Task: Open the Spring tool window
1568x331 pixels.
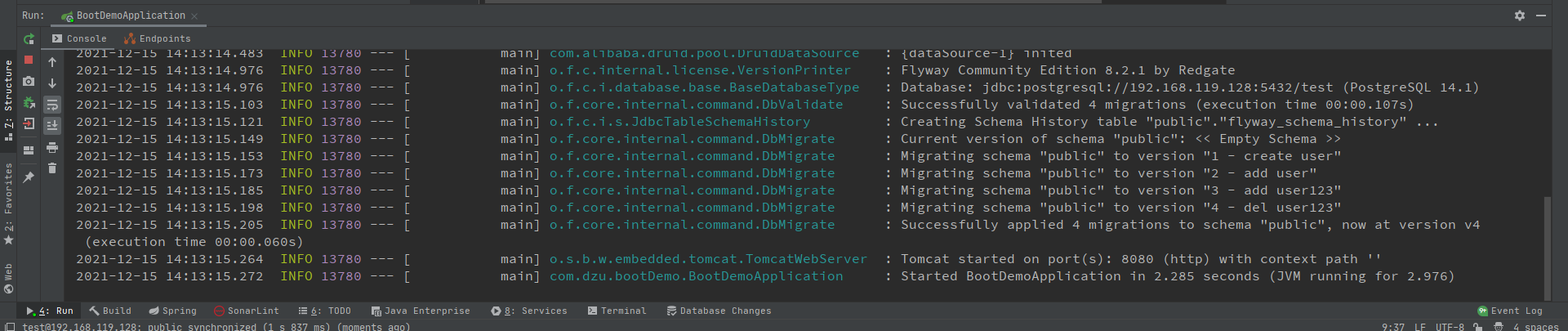Action: [x=172, y=311]
